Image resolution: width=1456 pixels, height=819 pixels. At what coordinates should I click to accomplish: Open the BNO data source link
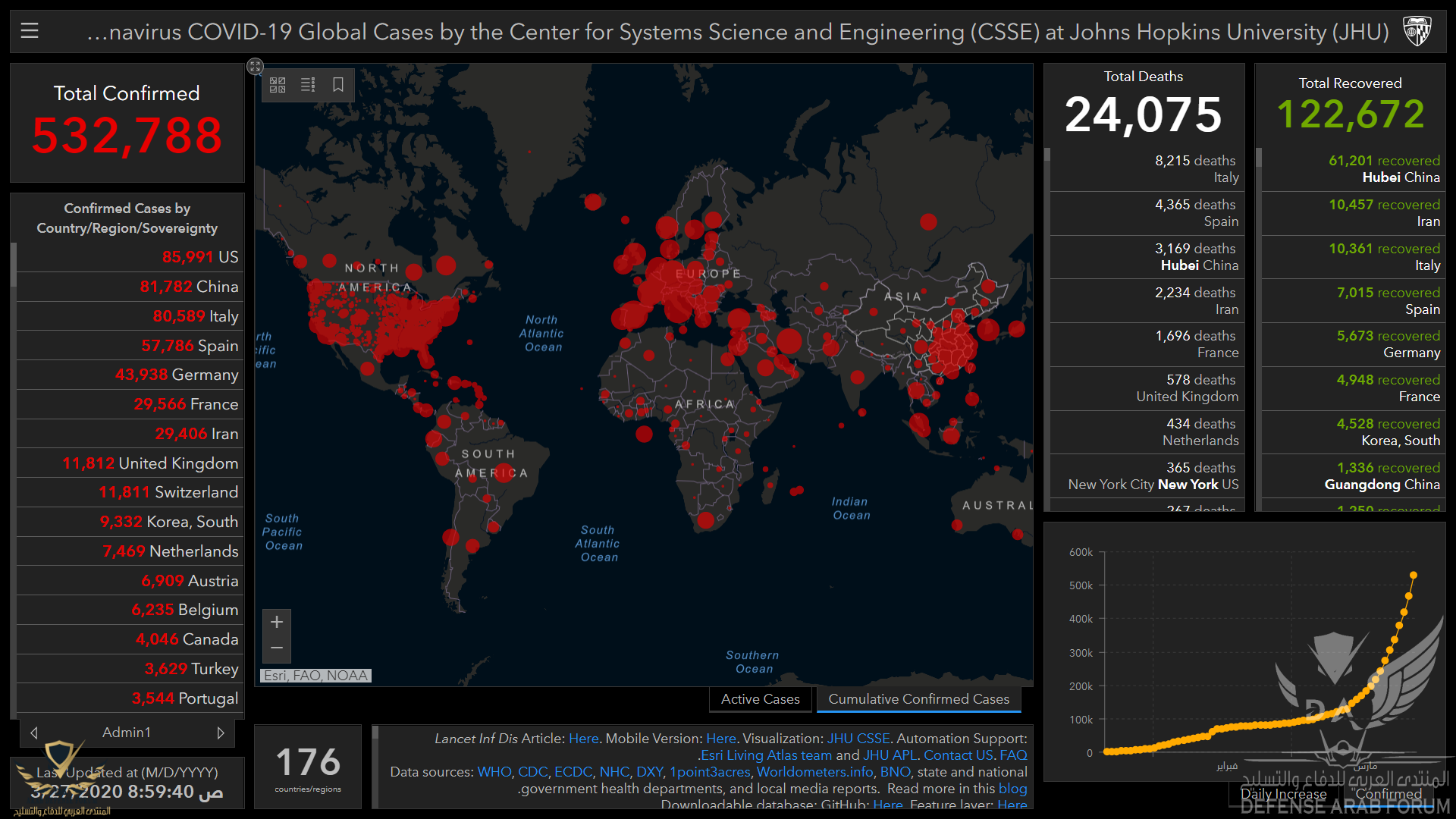895,772
